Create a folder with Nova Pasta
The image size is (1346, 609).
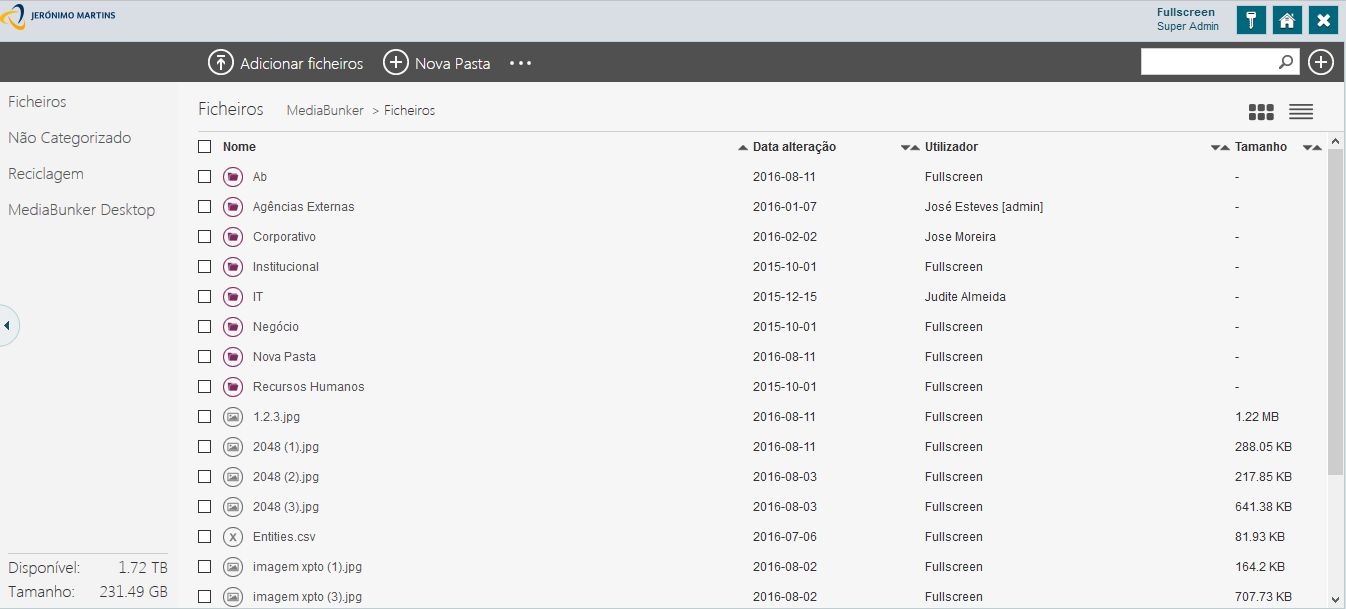coord(437,62)
